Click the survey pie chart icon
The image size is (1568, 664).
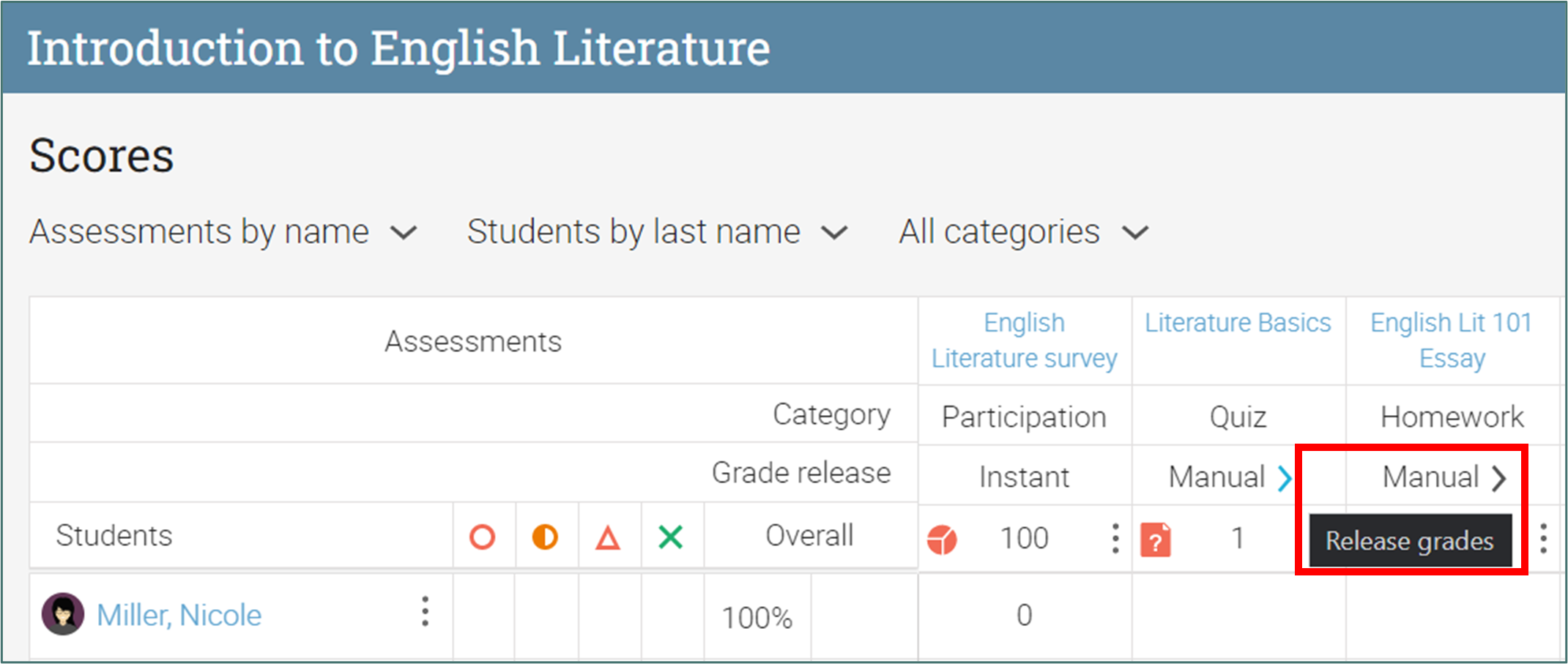tap(942, 540)
